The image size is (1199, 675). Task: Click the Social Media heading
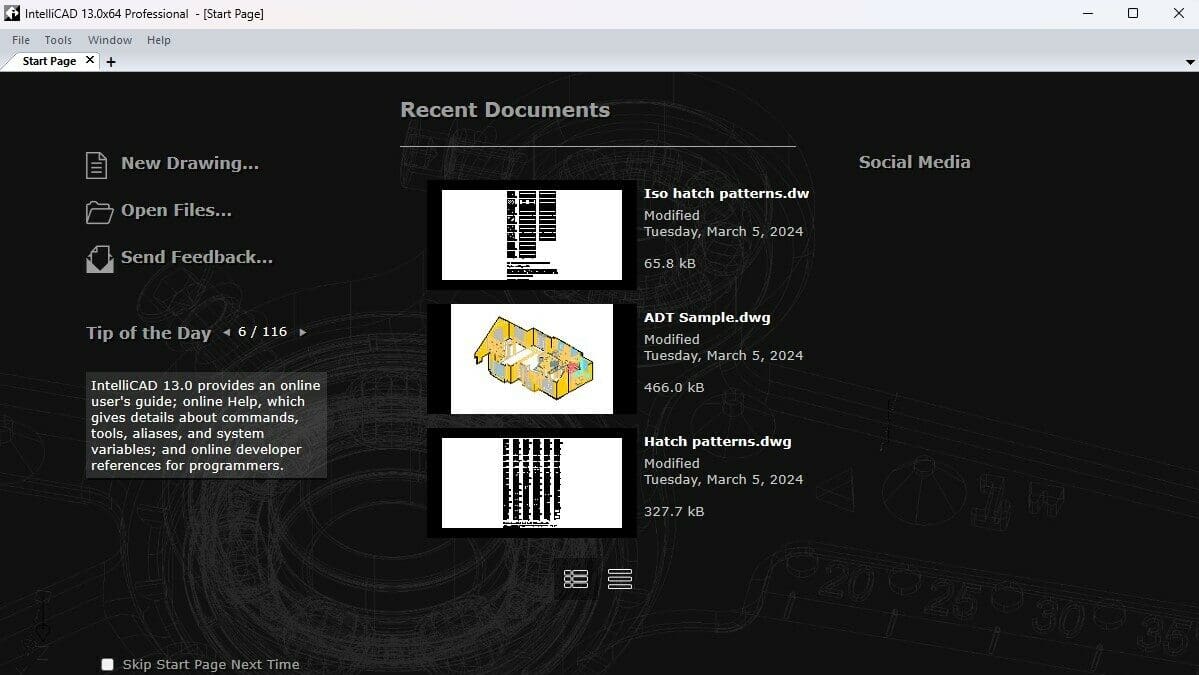[915, 162]
